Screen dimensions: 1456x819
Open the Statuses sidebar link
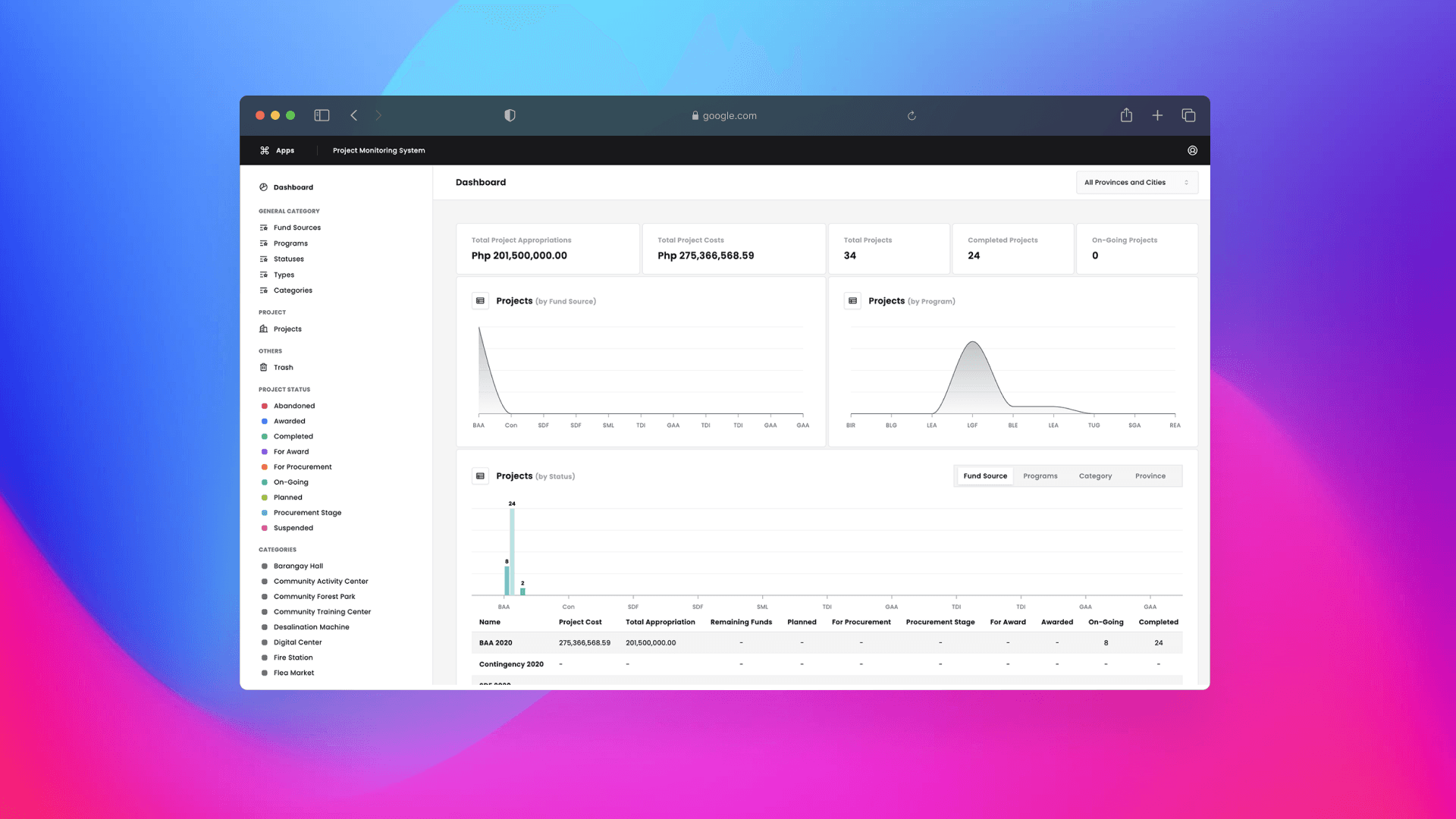tap(288, 259)
